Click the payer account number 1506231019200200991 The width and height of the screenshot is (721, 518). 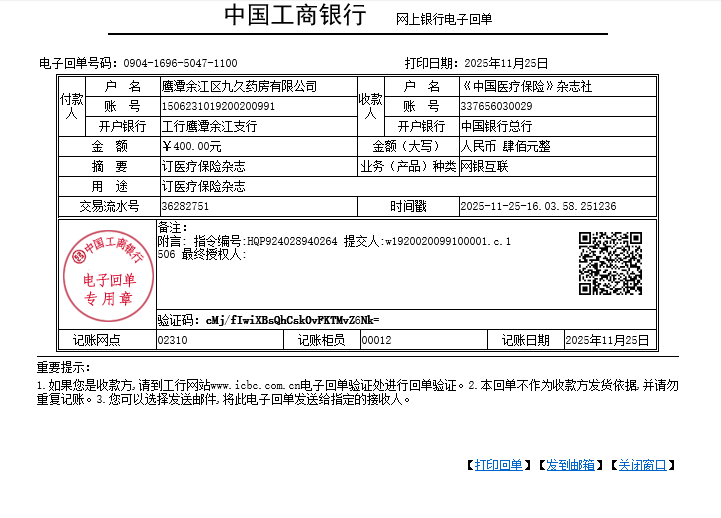[x=218, y=106]
